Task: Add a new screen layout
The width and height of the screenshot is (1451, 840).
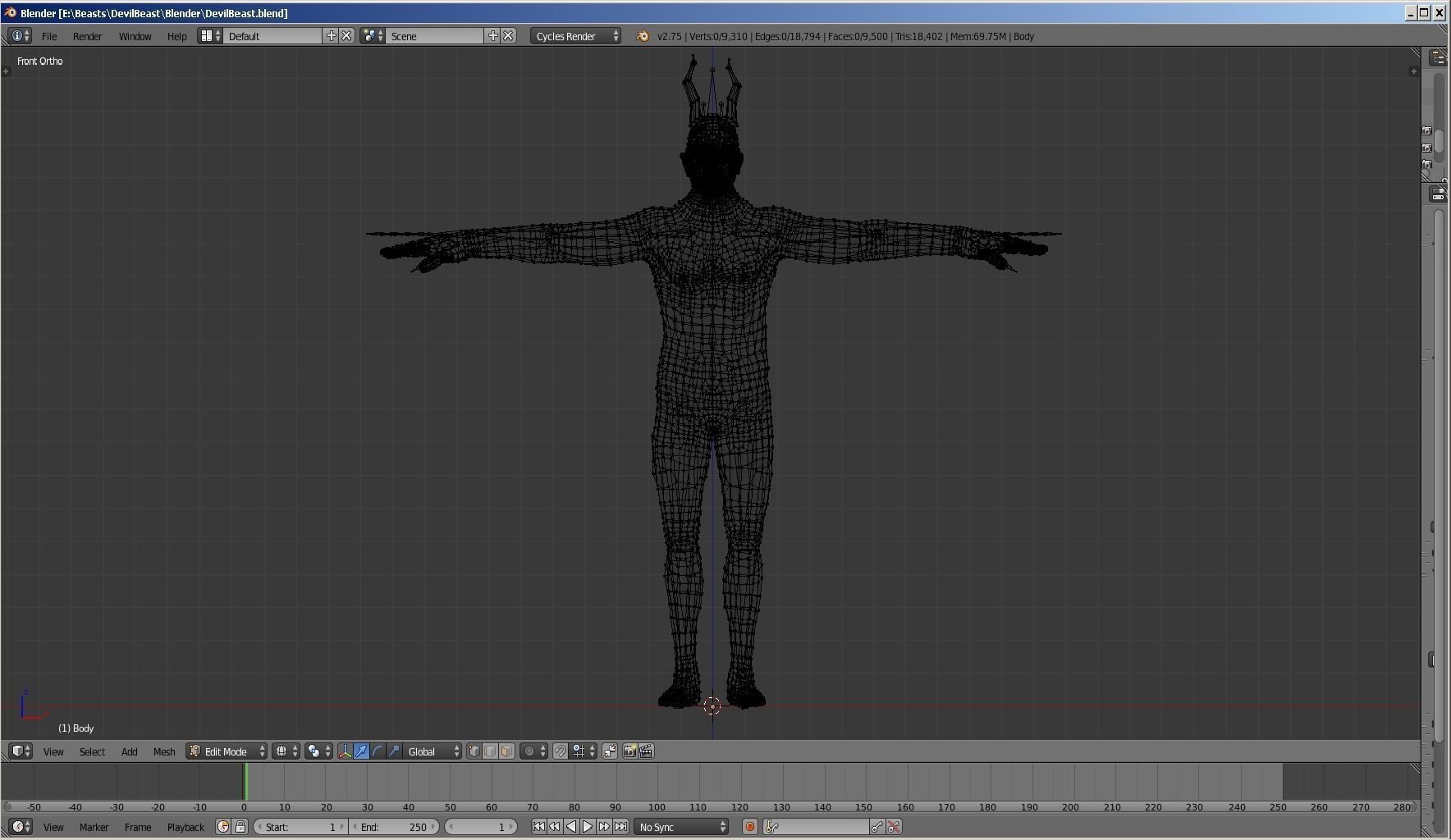Action: click(x=331, y=36)
